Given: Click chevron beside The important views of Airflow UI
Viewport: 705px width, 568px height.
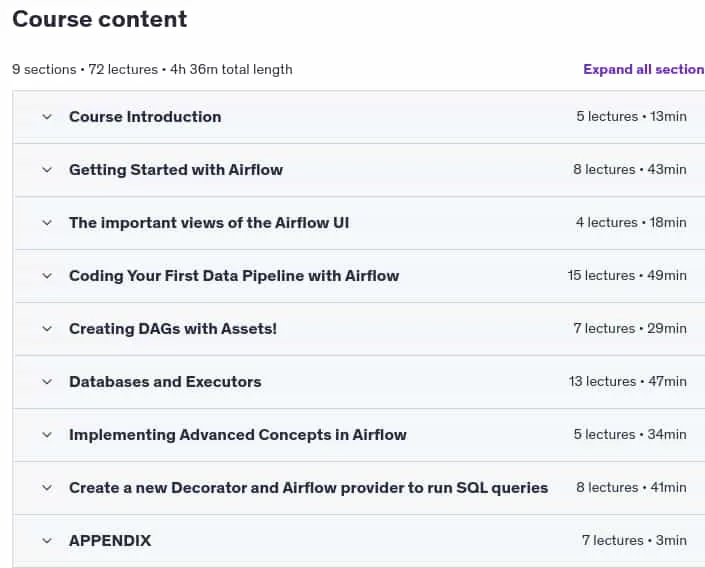Looking at the screenshot, I should click(47, 223).
